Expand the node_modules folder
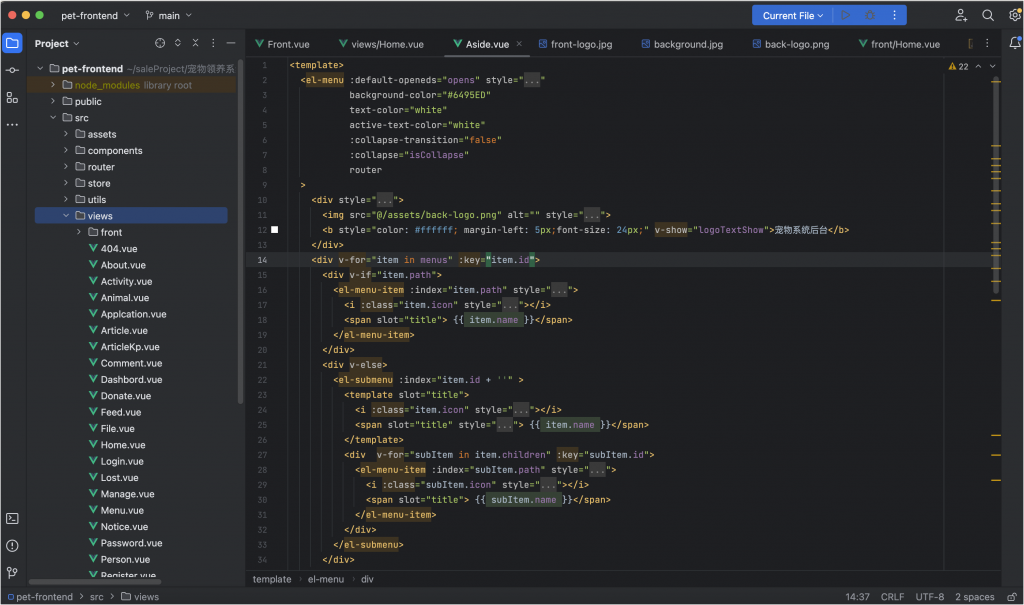Viewport: 1024px width, 605px height. click(53, 85)
